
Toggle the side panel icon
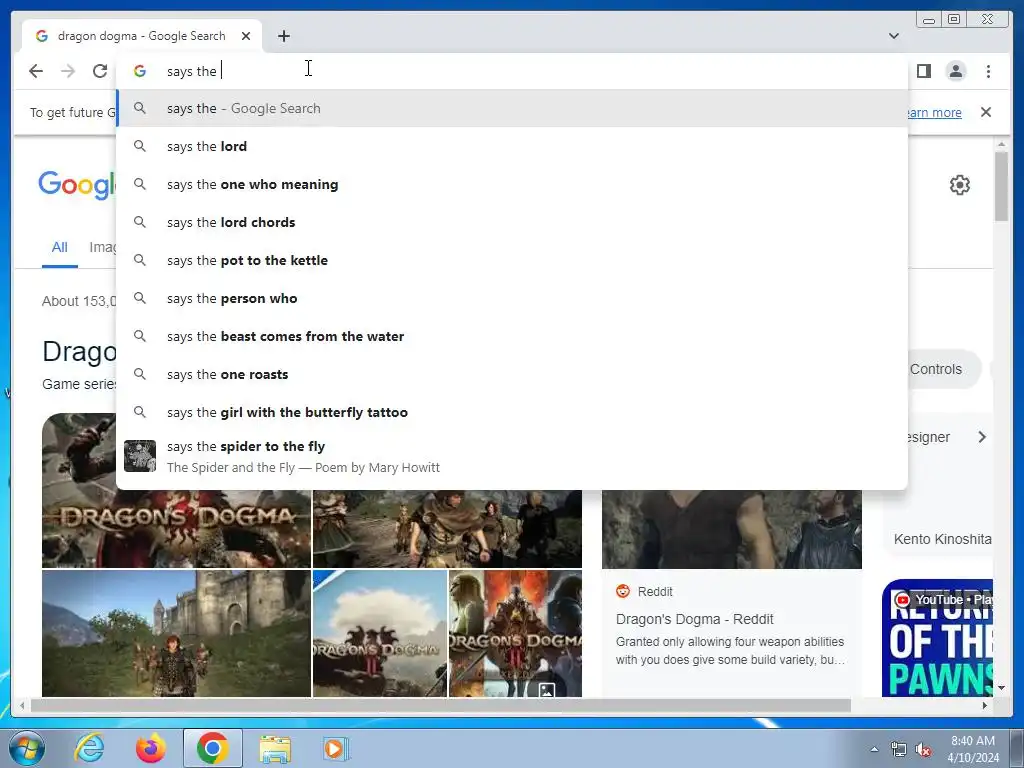tap(923, 71)
